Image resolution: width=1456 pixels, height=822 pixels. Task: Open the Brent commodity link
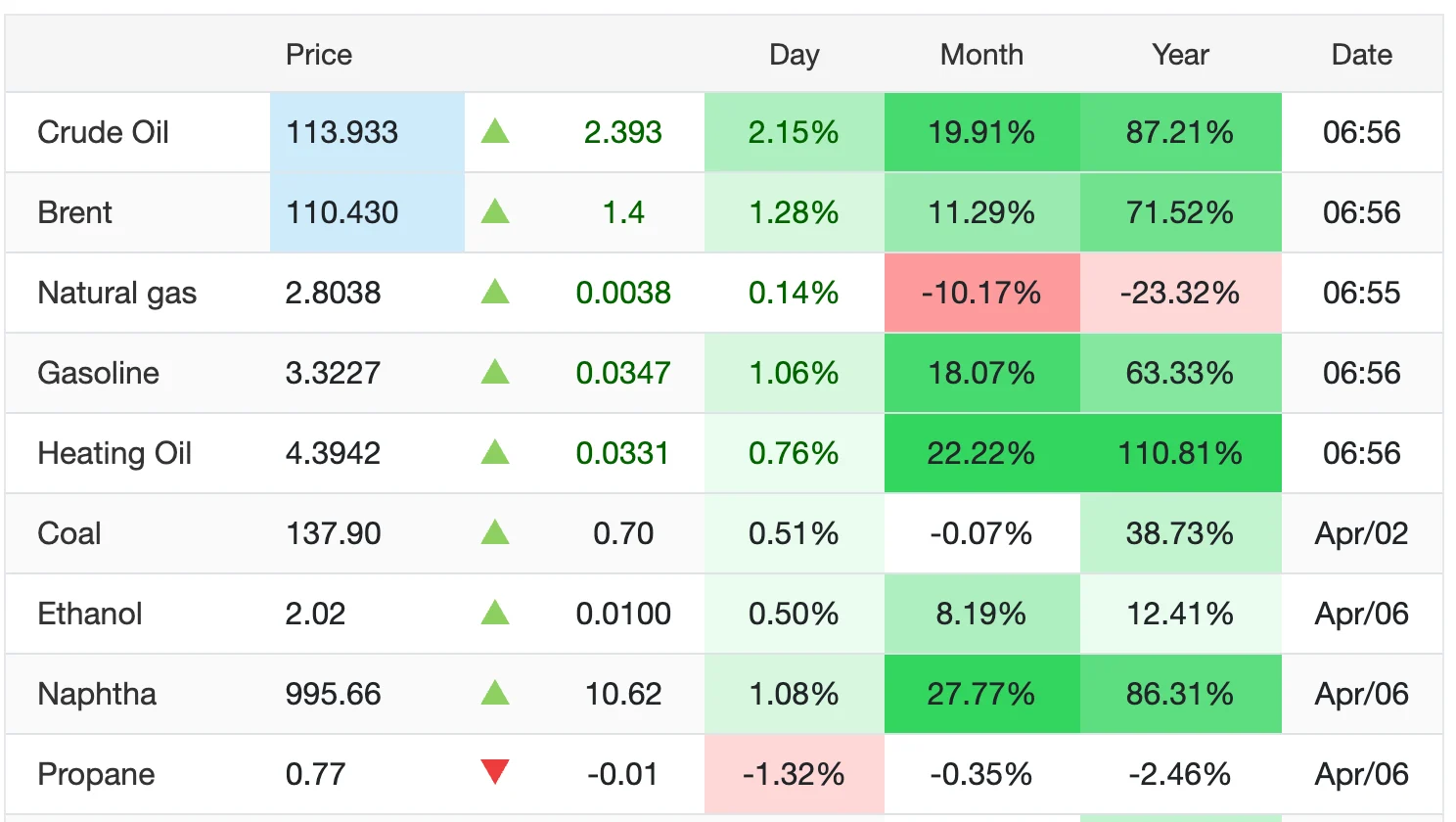(x=74, y=212)
